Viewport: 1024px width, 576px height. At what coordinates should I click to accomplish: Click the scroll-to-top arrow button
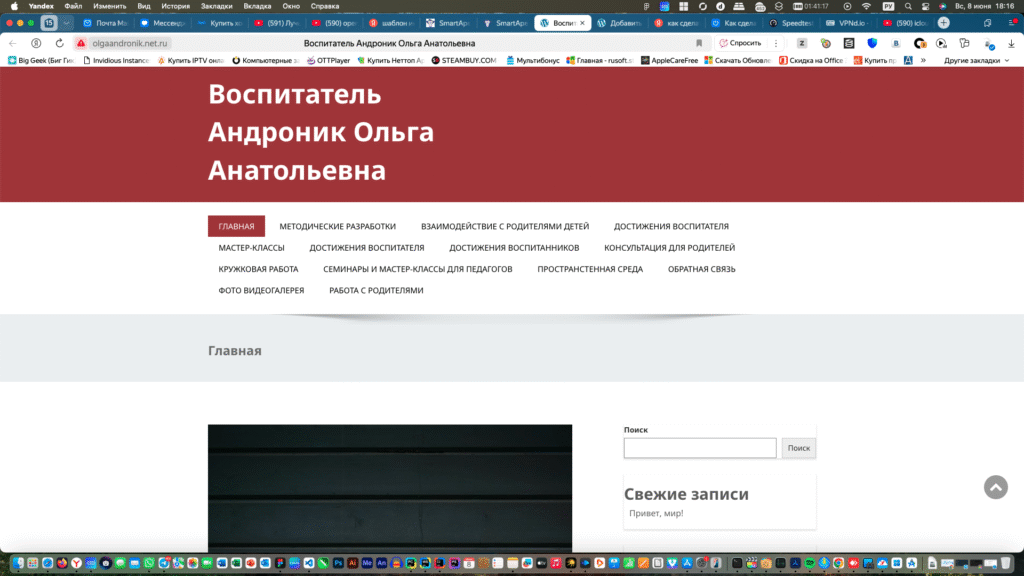(995, 487)
